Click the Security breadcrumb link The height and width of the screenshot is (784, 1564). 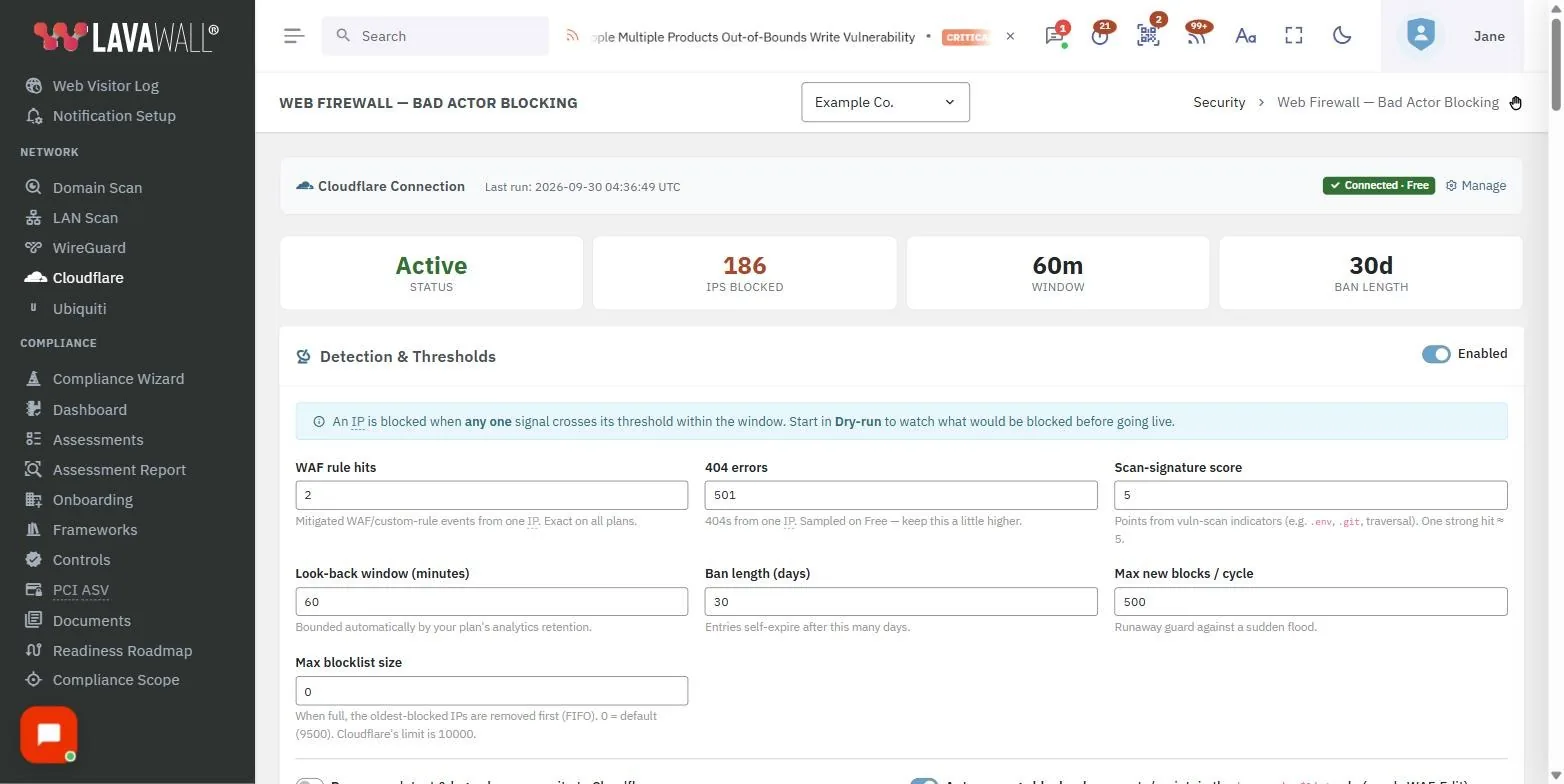click(x=1219, y=102)
